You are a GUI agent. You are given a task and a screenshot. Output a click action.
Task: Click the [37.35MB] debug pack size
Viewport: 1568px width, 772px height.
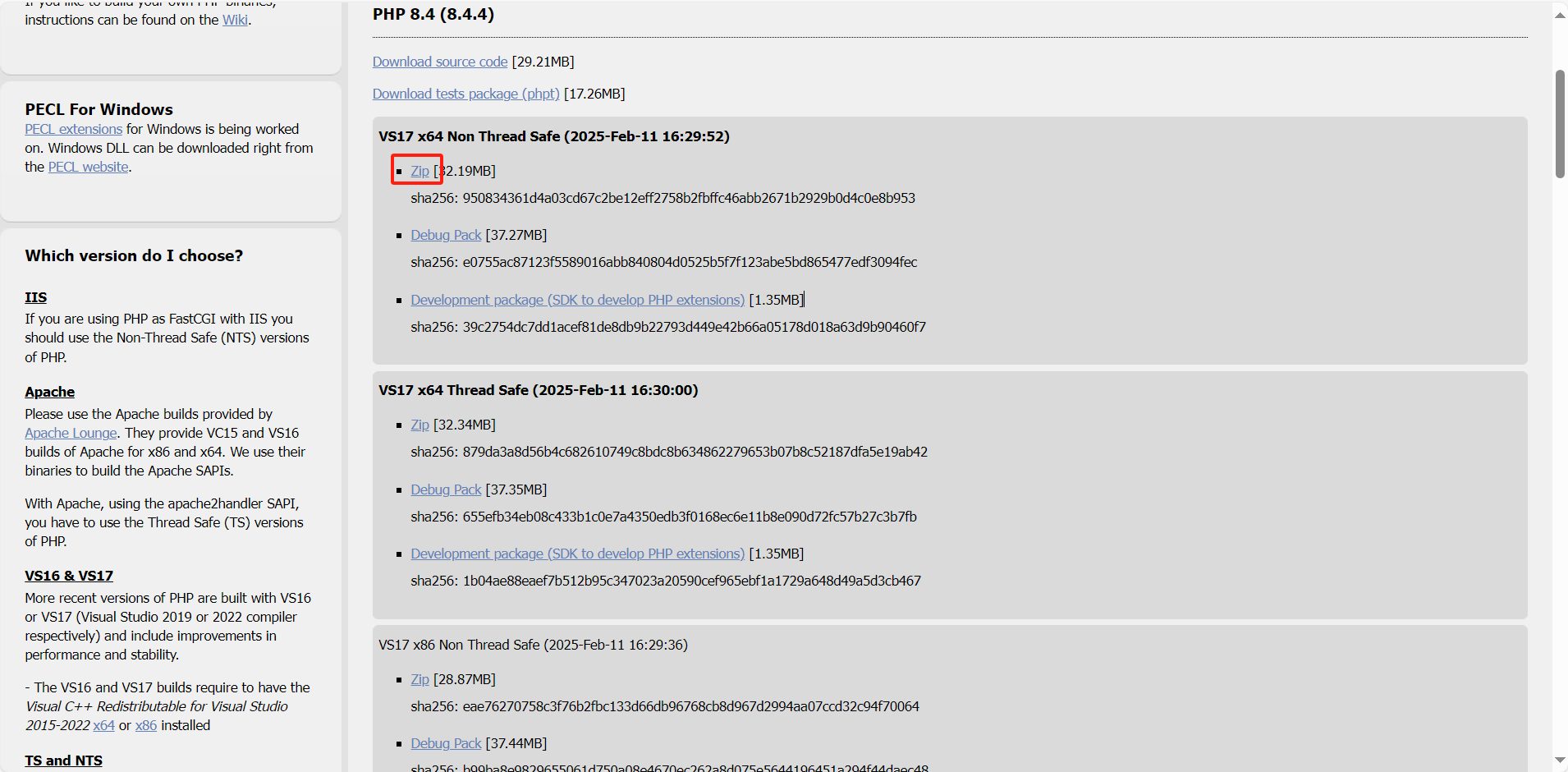click(x=516, y=489)
